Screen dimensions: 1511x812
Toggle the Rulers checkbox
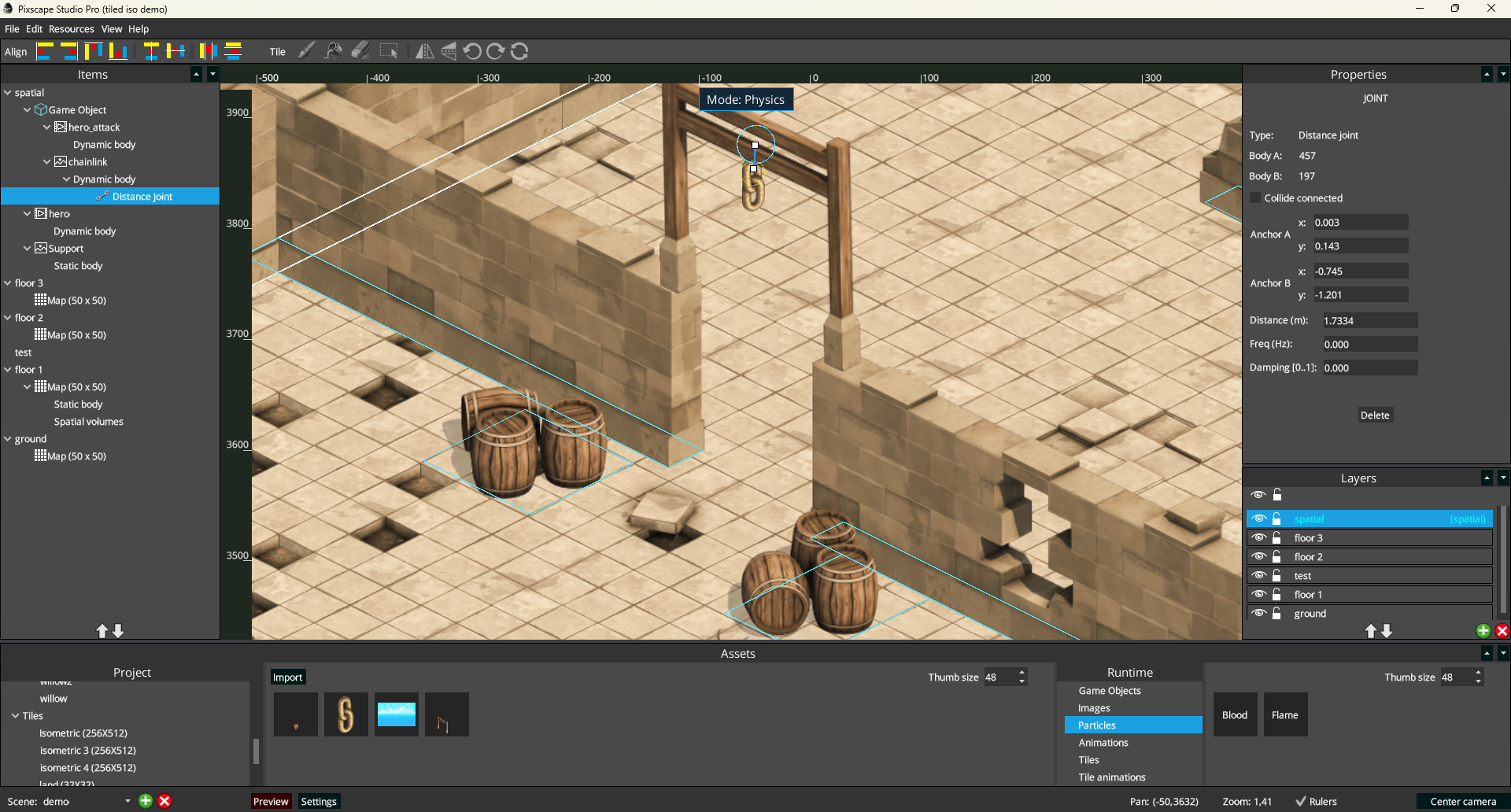pos(1301,802)
